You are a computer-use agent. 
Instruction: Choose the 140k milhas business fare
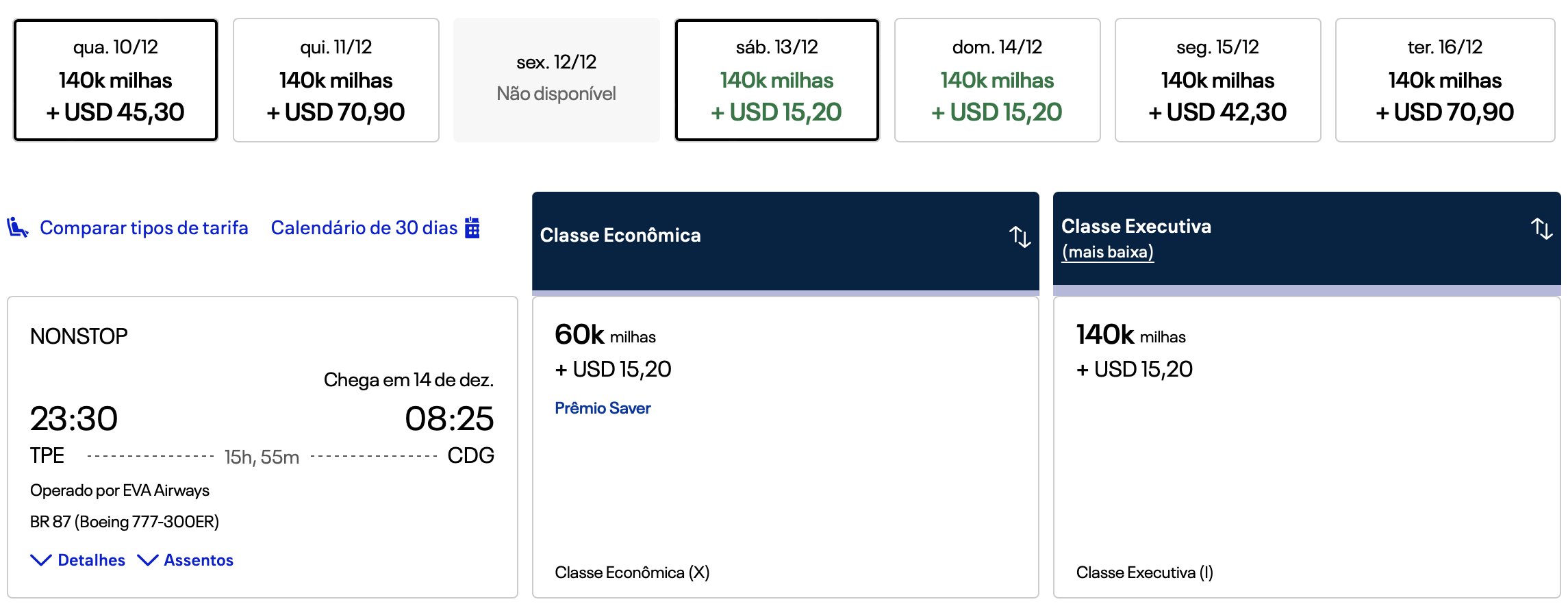1307,447
